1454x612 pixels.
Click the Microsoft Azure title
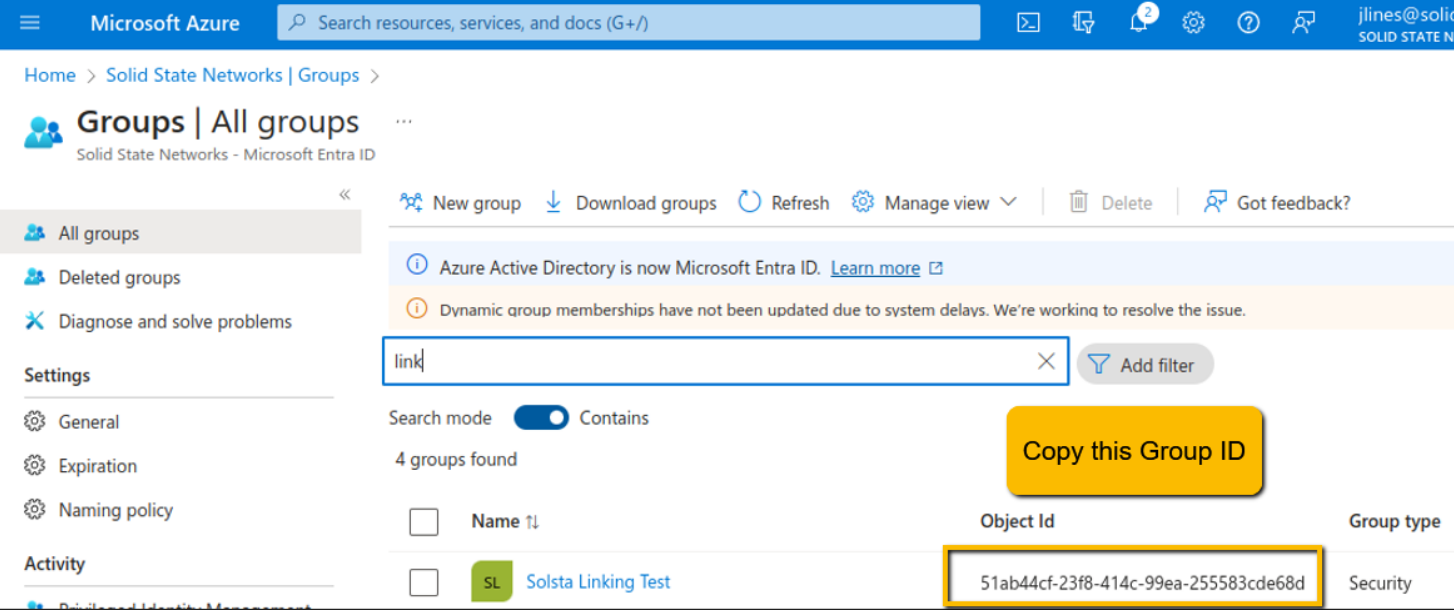[165, 23]
